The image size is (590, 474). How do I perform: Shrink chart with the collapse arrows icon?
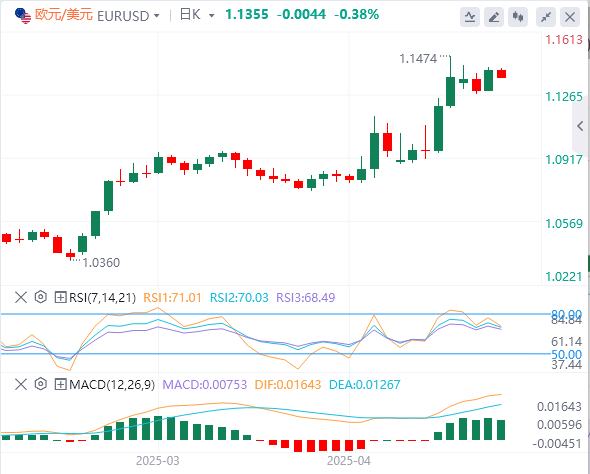tap(546, 17)
